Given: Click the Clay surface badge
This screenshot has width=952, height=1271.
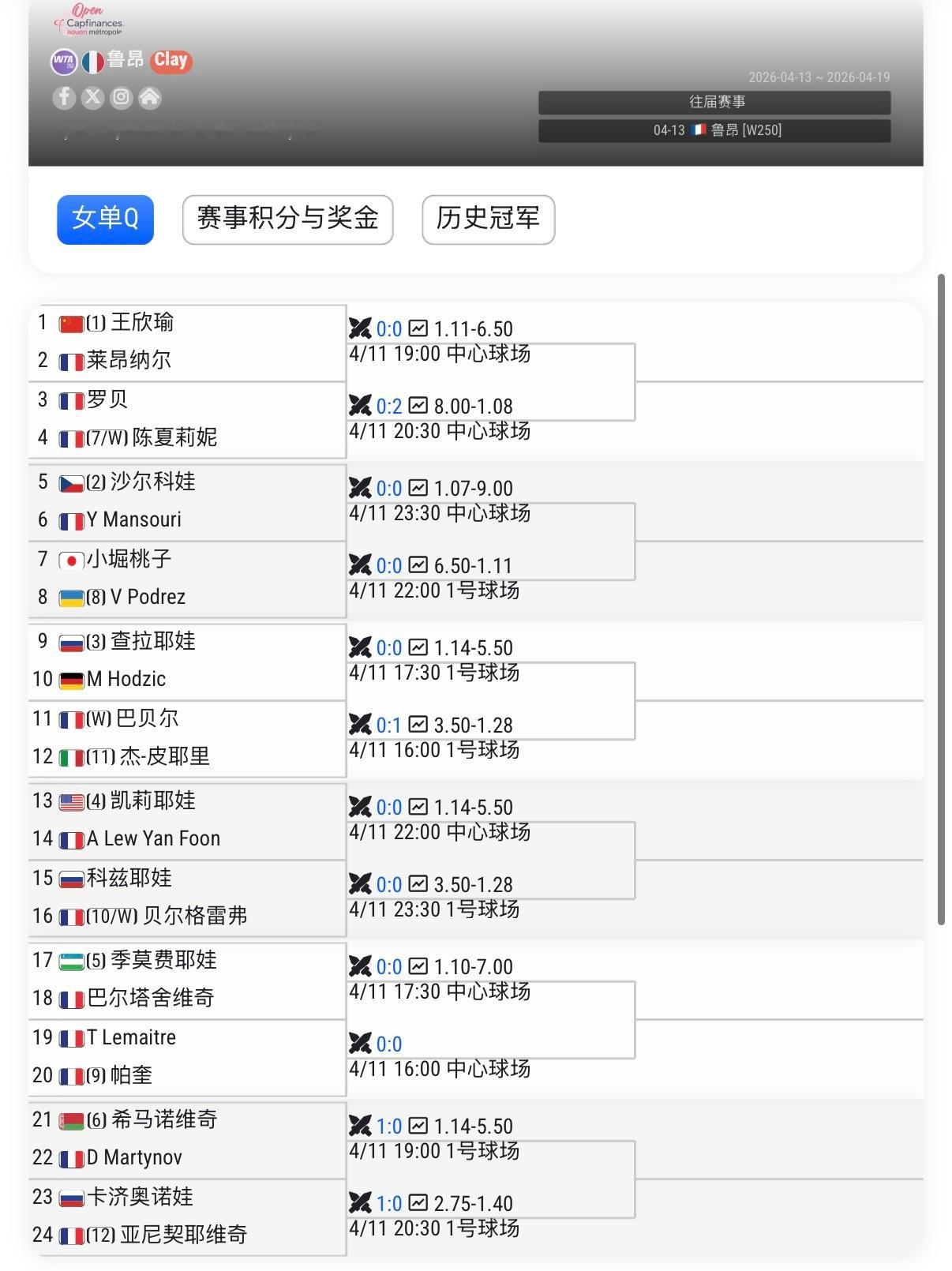Looking at the screenshot, I should pyautogui.click(x=170, y=59).
